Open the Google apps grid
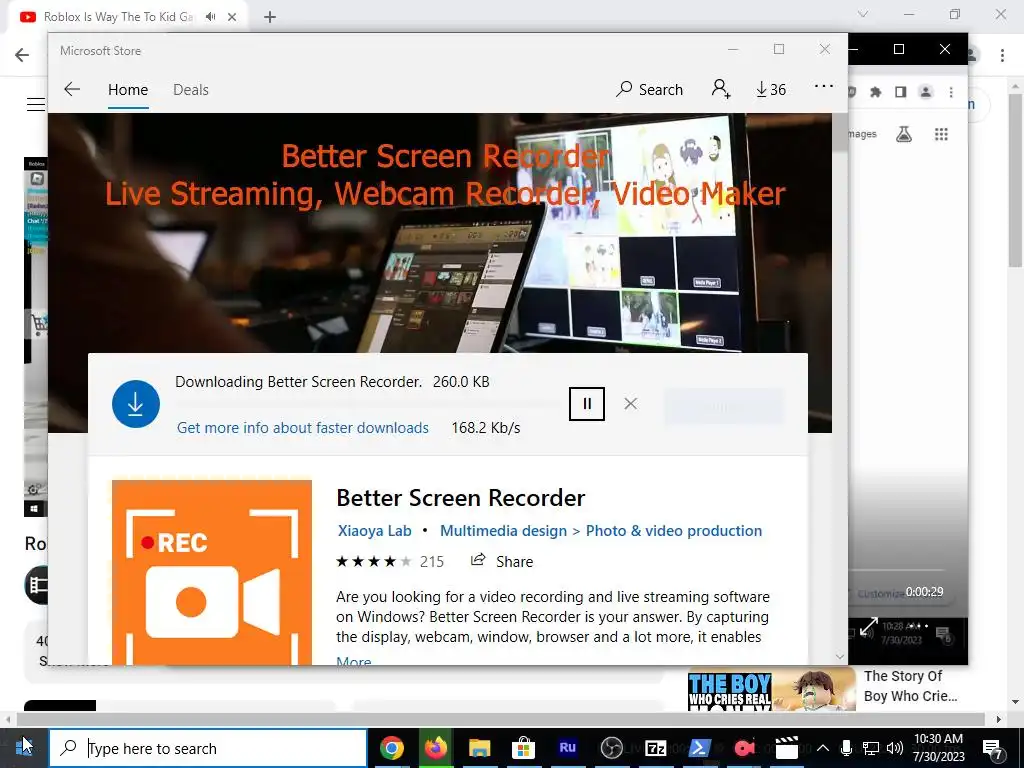Image resolution: width=1024 pixels, height=768 pixels. click(x=941, y=134)
